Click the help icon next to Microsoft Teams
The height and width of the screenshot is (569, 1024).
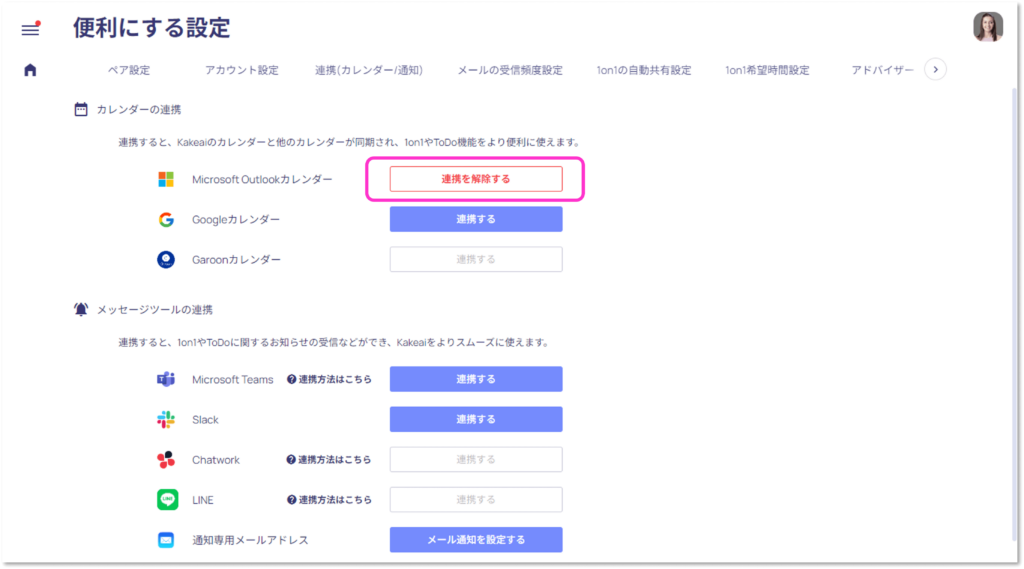pos(291,379)
